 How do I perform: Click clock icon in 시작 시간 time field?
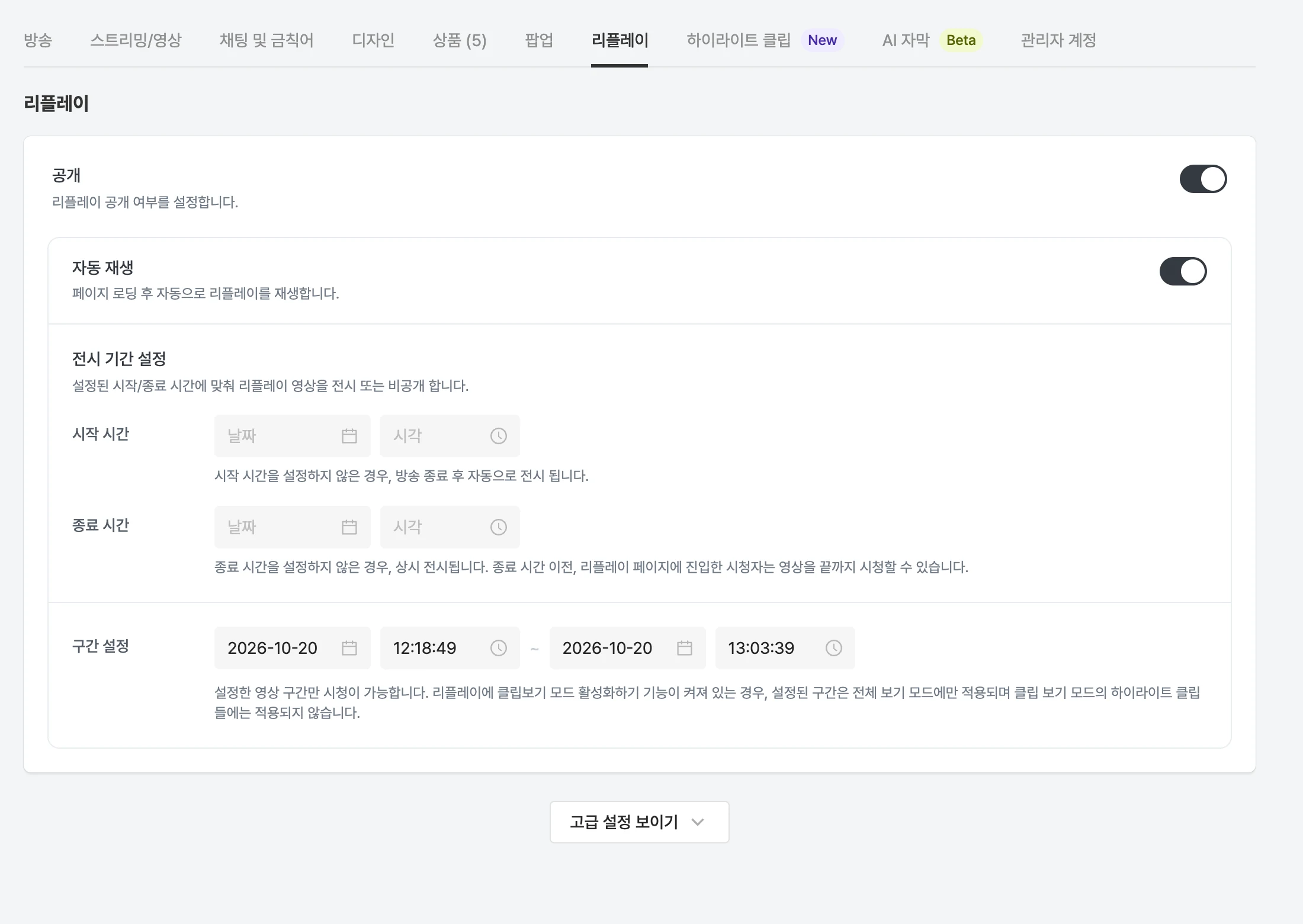(x=499, y=436)
